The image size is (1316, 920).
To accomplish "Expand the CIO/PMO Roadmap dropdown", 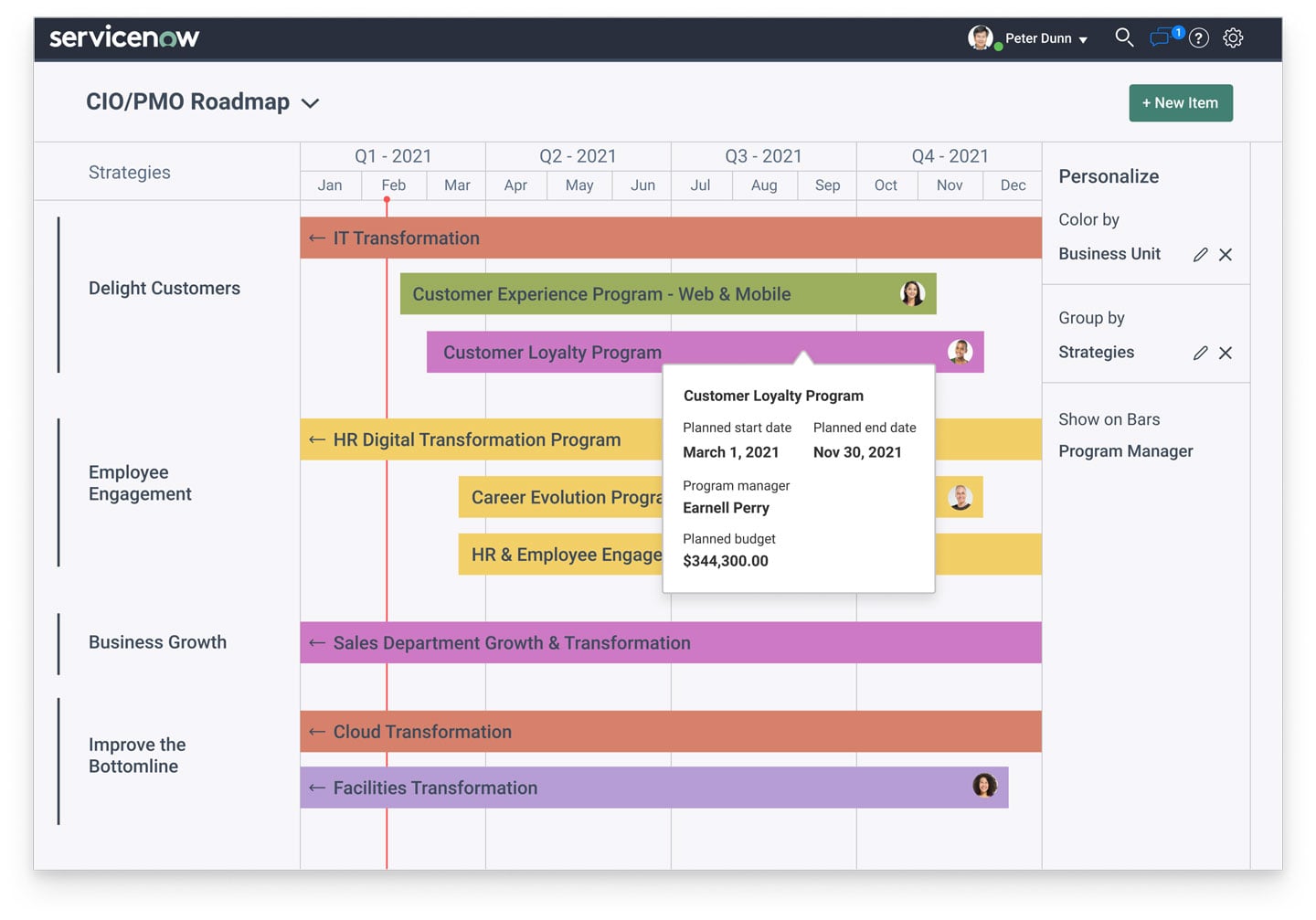I will pyautogui.click(x=310, y=103).
